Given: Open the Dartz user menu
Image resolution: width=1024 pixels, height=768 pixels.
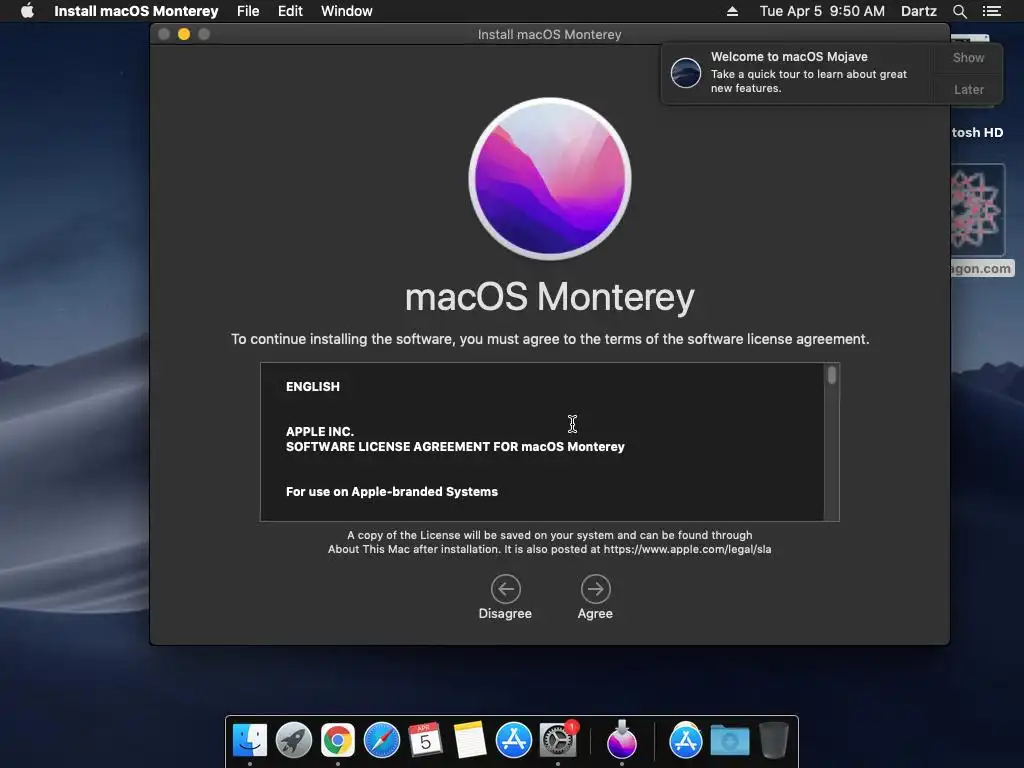Looking at the screenshot, I should click(919, 11).
